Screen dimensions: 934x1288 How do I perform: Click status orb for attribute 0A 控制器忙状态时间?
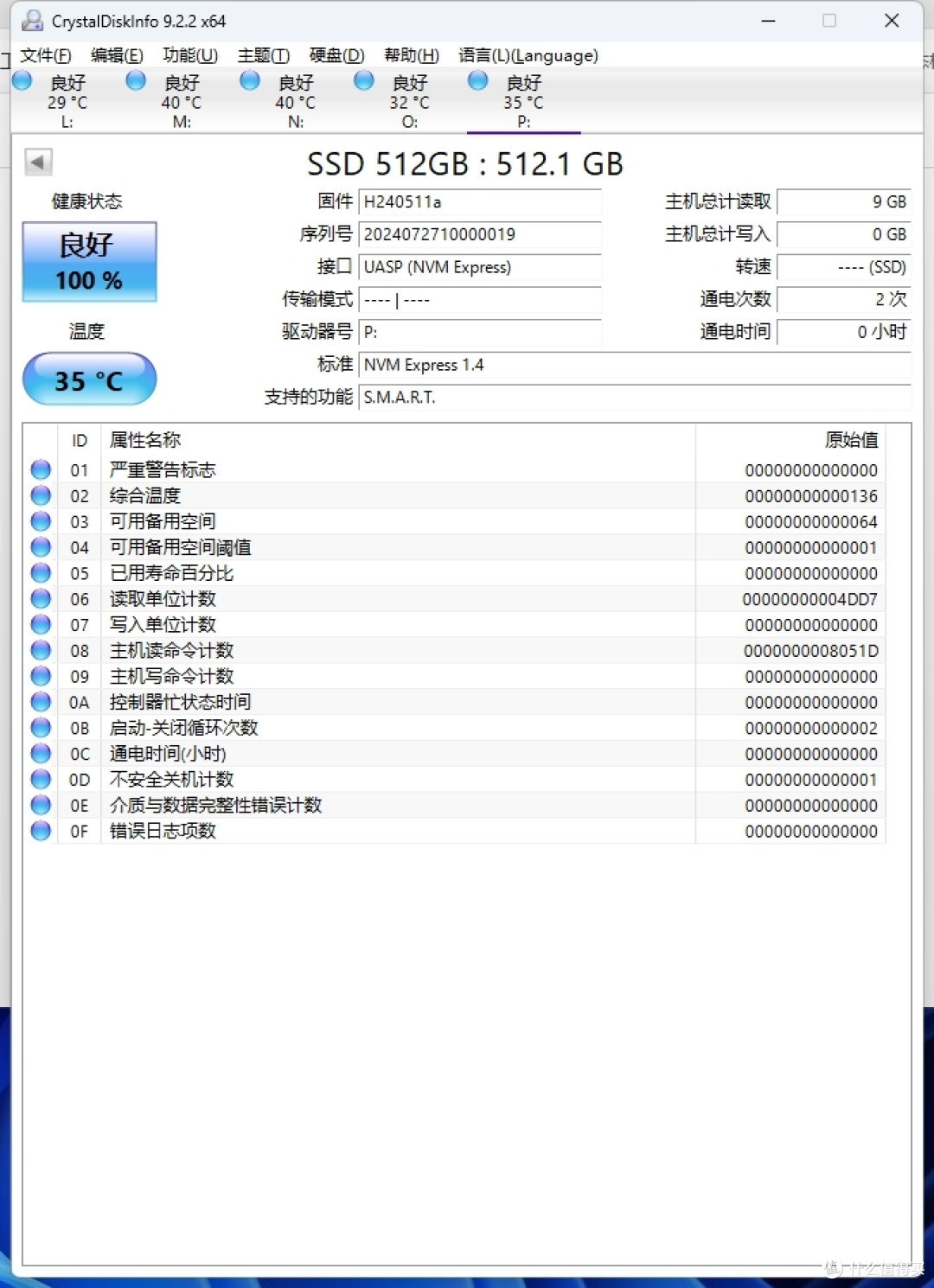tap(41, 701)
